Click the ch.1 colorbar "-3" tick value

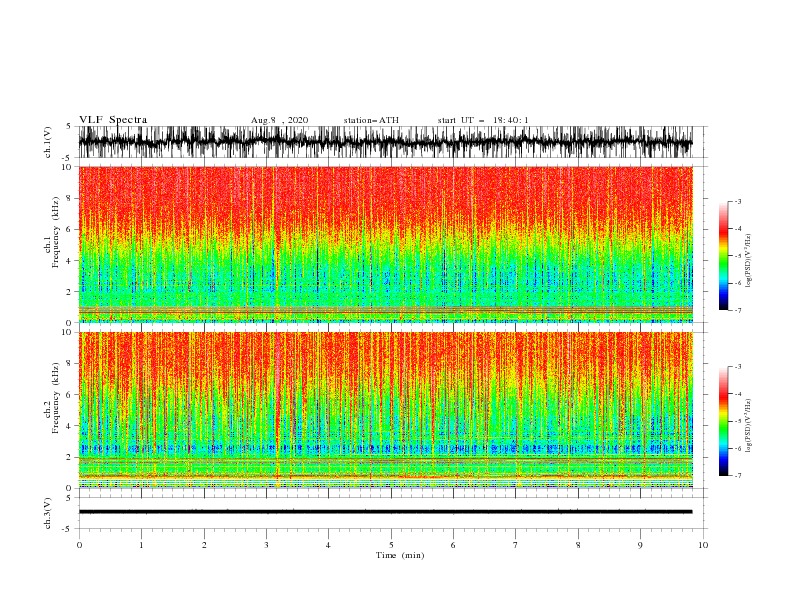click(x=738, y=202)
